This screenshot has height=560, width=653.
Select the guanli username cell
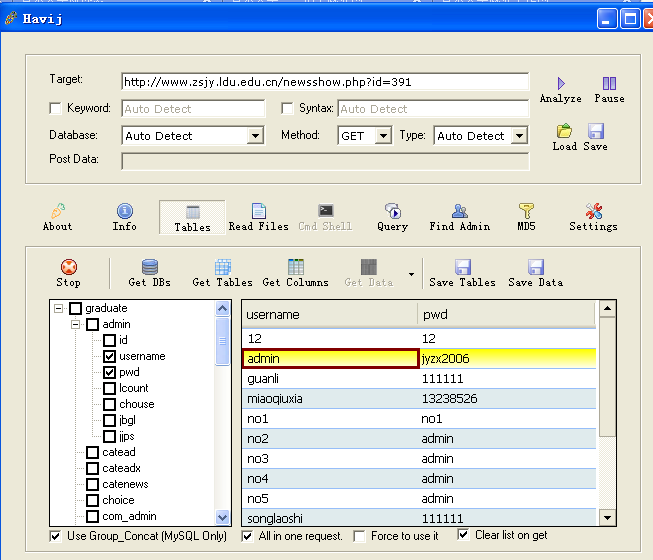[331, 379]
